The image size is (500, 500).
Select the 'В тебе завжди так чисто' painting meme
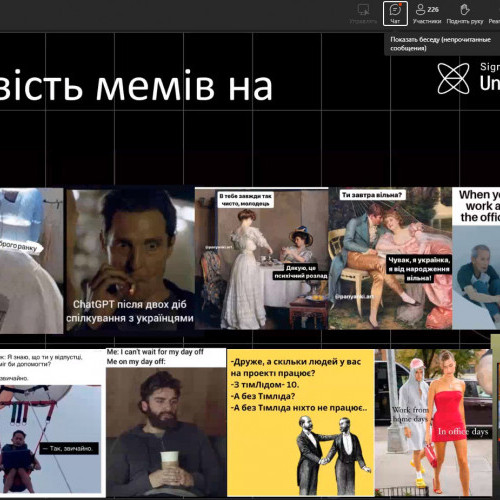pos(262,259)
